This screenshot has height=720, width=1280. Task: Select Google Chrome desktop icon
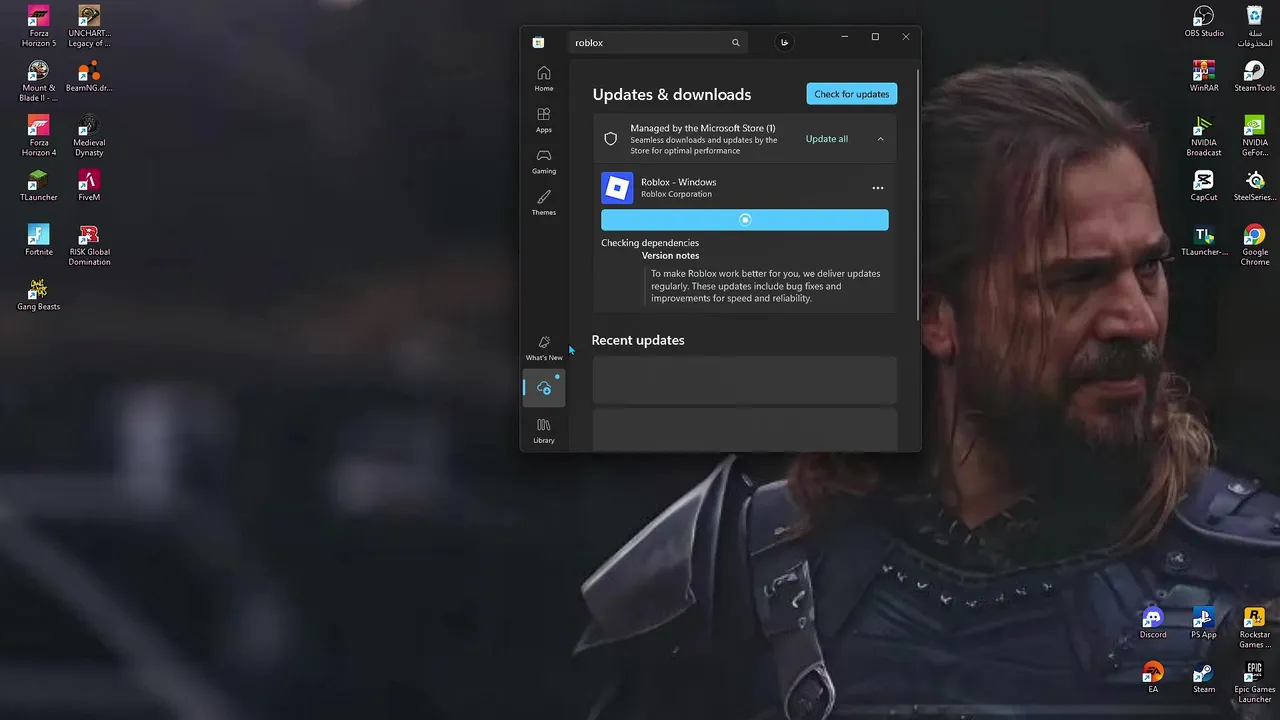tap(1255, 246)
